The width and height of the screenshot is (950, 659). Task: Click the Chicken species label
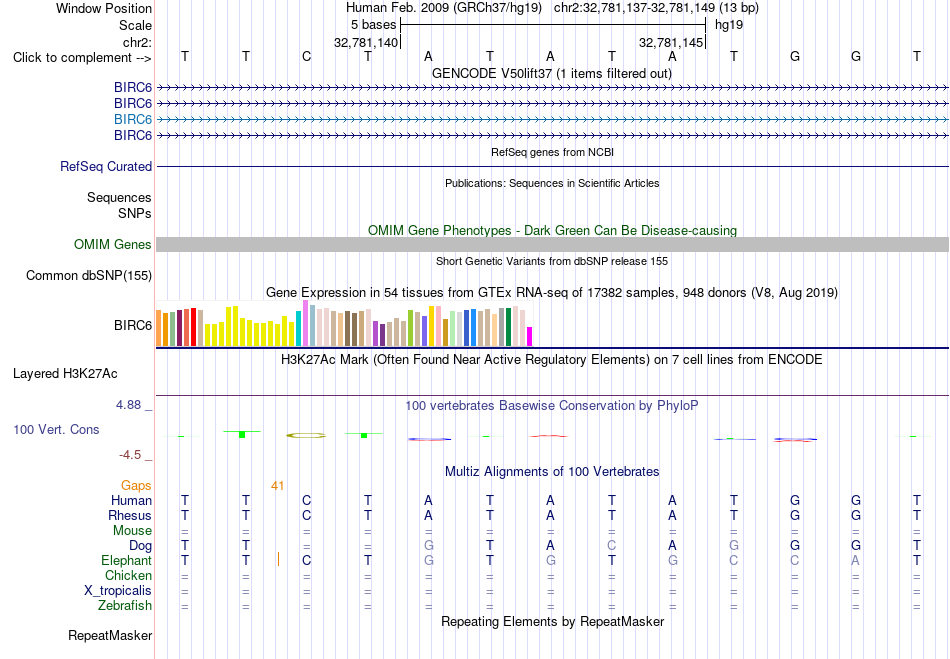click(128, 575)
